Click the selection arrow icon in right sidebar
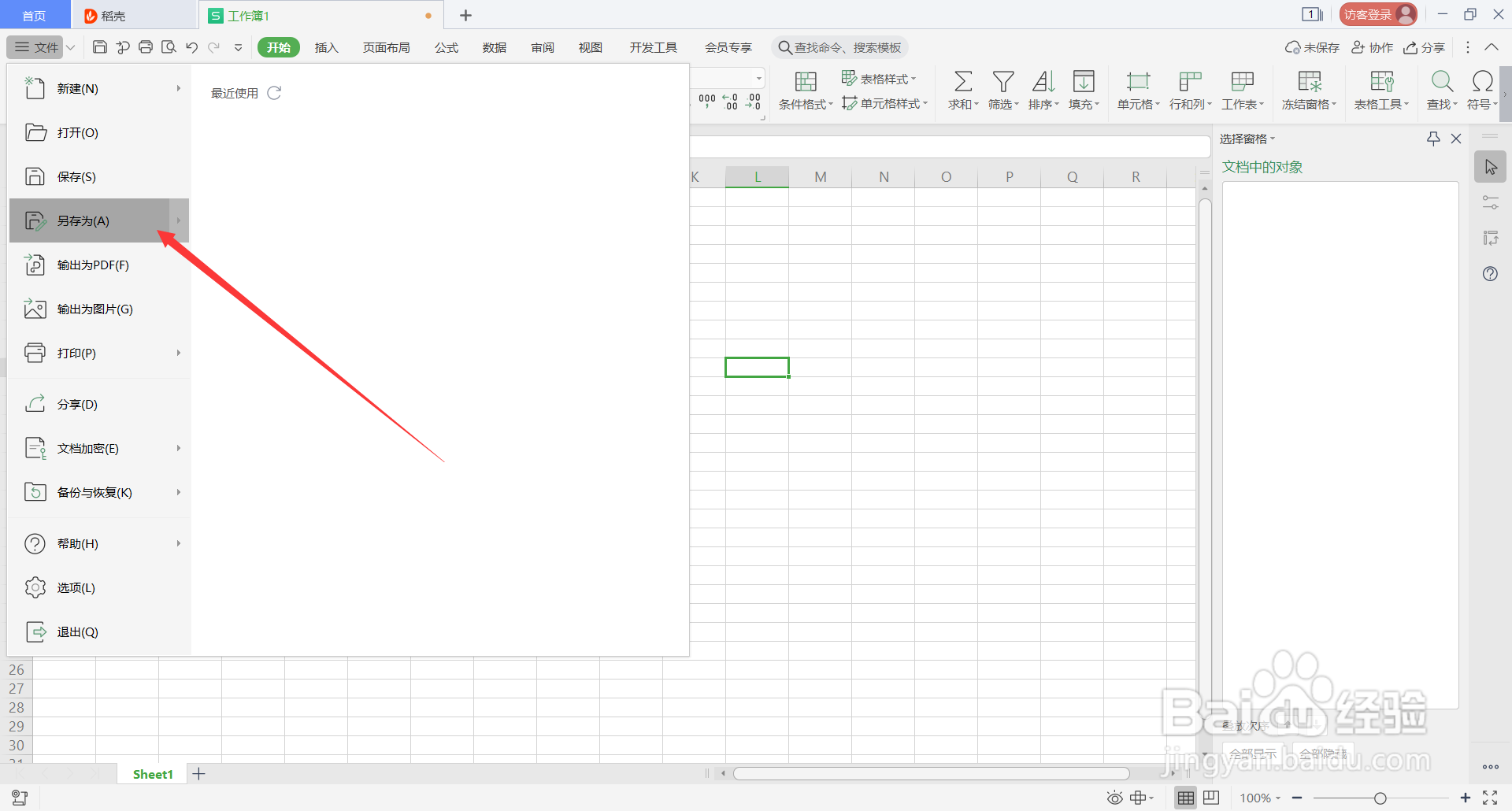The image size is (1512, 811). tap(1490, 166)
